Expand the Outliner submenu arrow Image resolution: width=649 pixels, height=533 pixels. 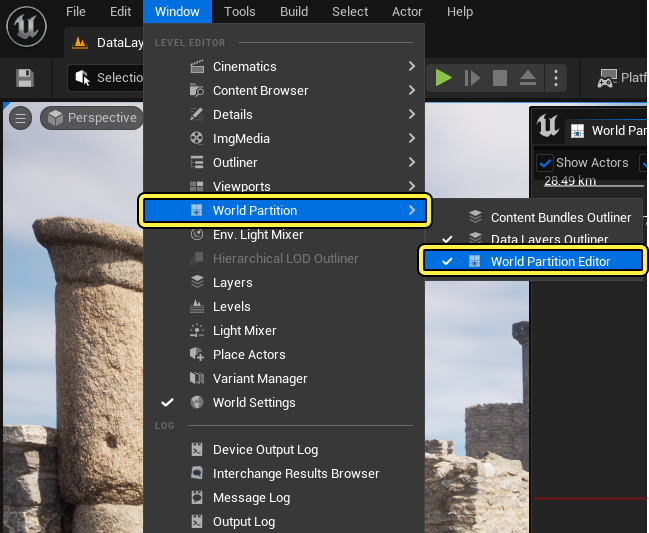(411, 162)
